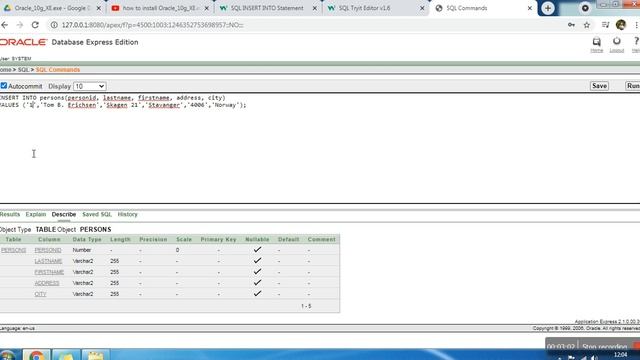Switch to the Oracle_10g_XE.exe Google tab
Screen dimensions: 640x360
coord(52,8)
